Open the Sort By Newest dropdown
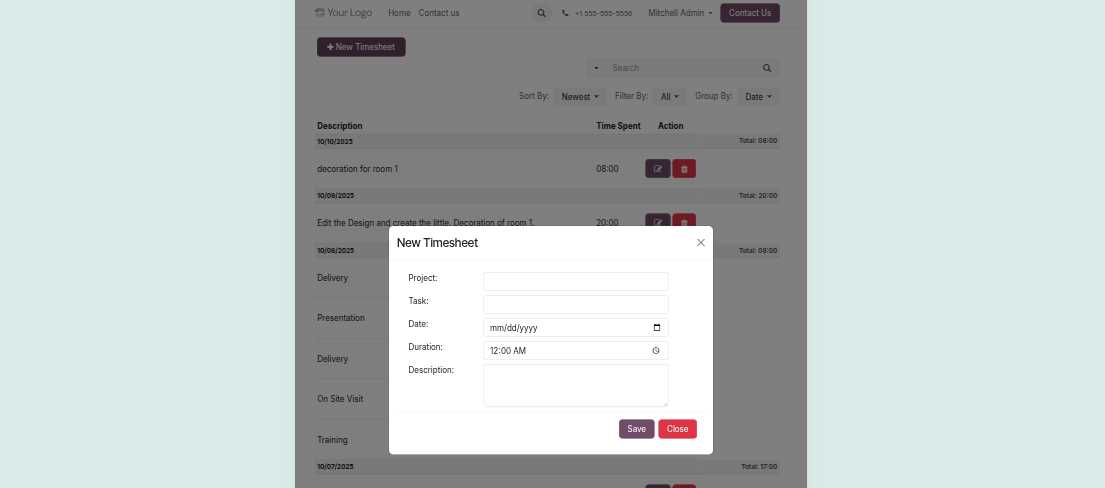 coord(580,97)
